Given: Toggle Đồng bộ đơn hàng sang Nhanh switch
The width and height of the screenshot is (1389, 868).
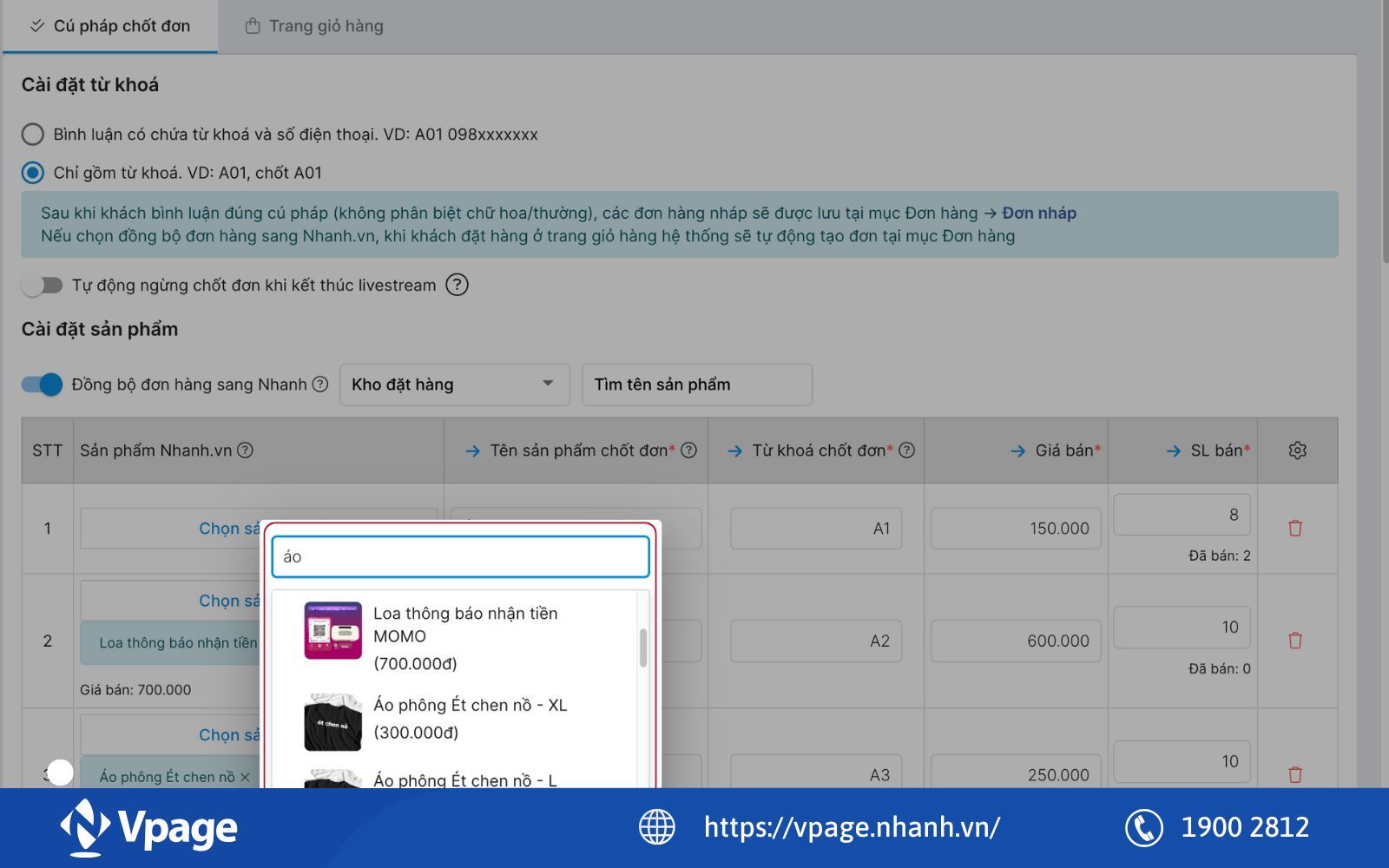Looking at the screenshot, I should click(x=43, y=385).
